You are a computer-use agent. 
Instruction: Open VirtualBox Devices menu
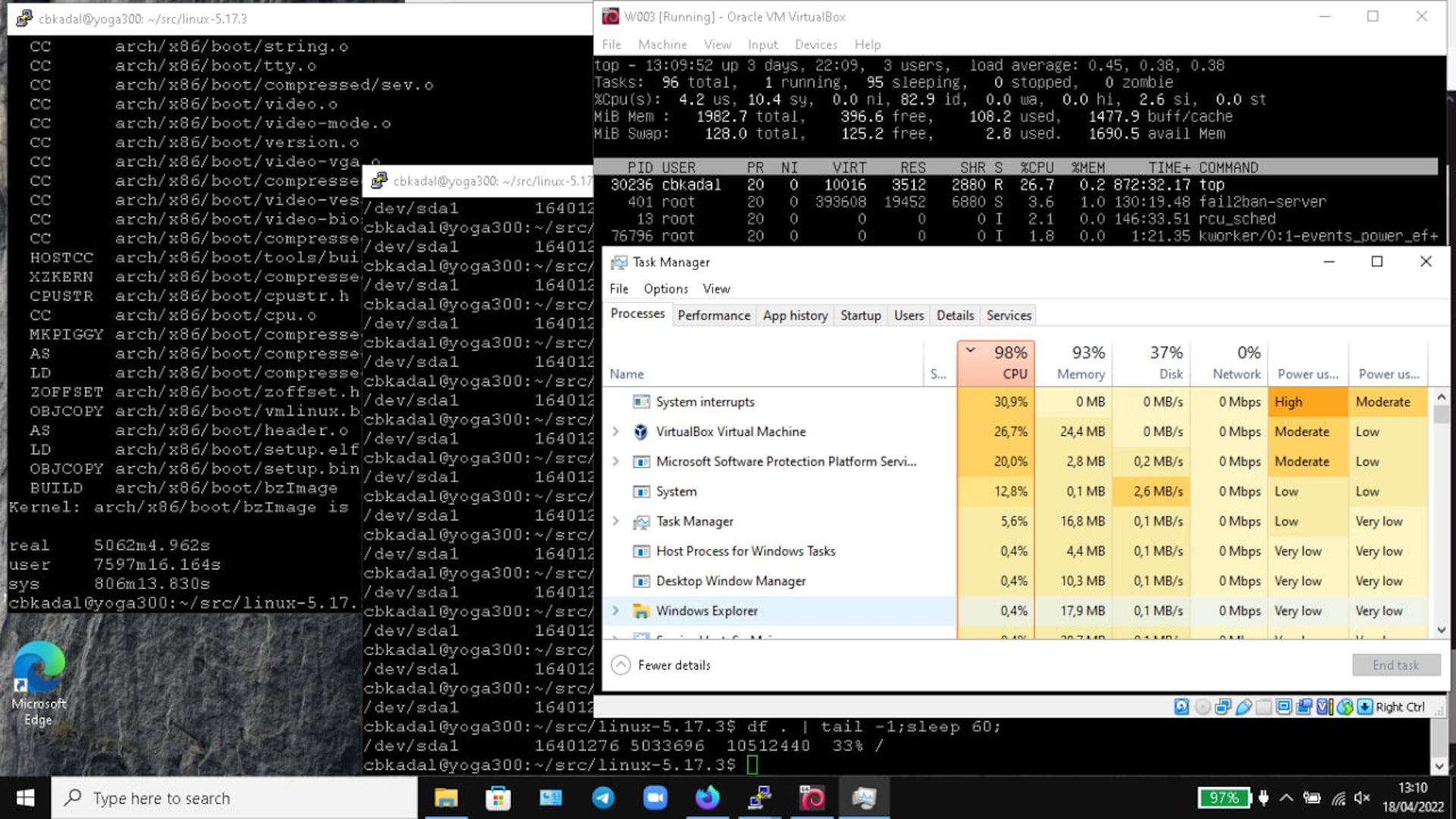[816, 45]
